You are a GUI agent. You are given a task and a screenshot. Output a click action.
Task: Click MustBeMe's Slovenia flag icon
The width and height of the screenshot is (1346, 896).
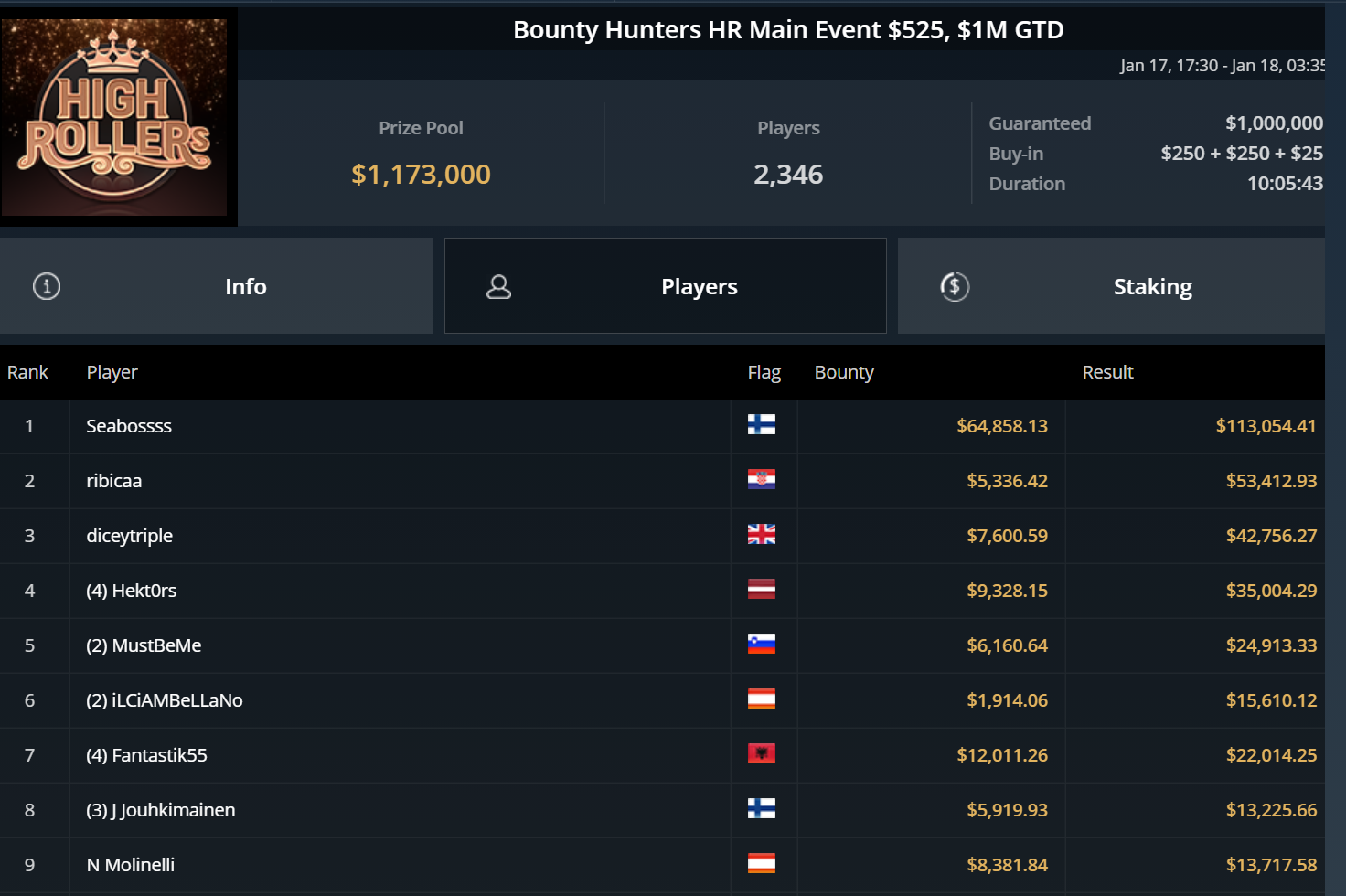[x=761, y=644]
